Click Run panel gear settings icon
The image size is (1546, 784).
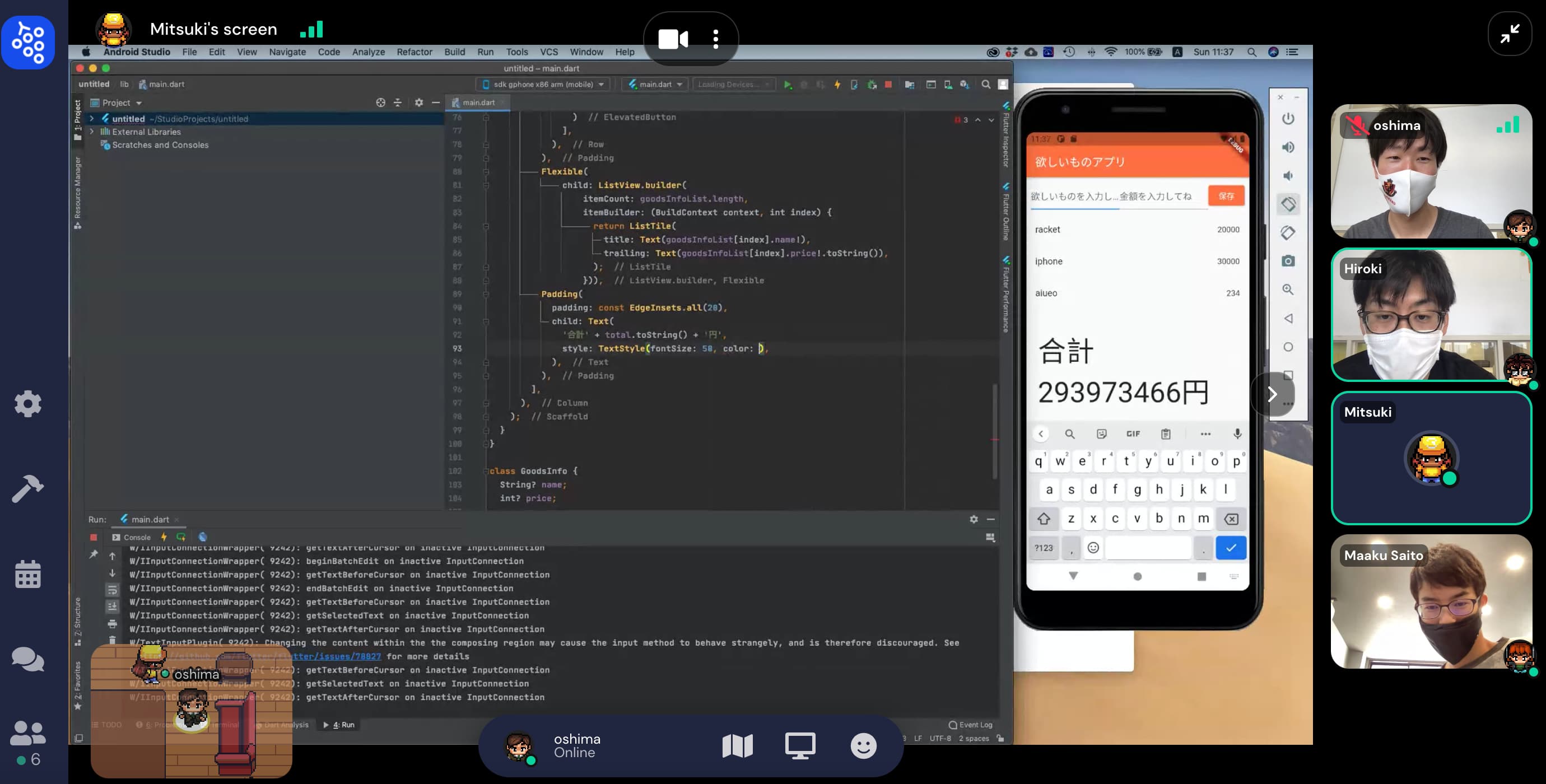tap(974, 520)
